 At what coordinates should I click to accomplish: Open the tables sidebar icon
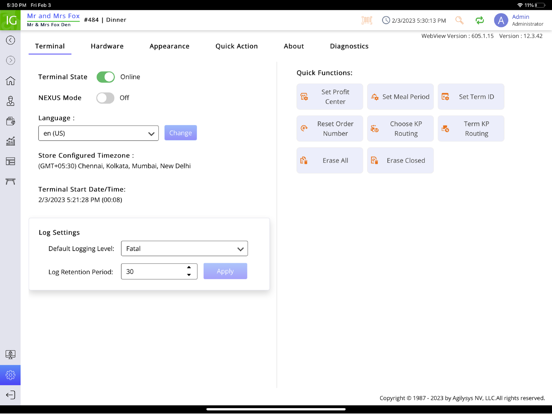pyautogui.click(x=10, y=181)
